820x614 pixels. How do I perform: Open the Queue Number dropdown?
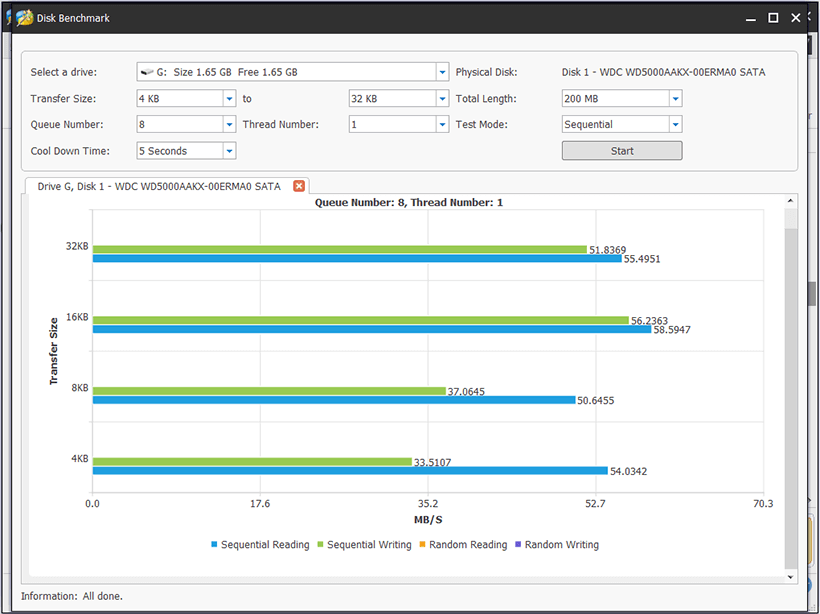pyautogui.click(x=230, y=124)
